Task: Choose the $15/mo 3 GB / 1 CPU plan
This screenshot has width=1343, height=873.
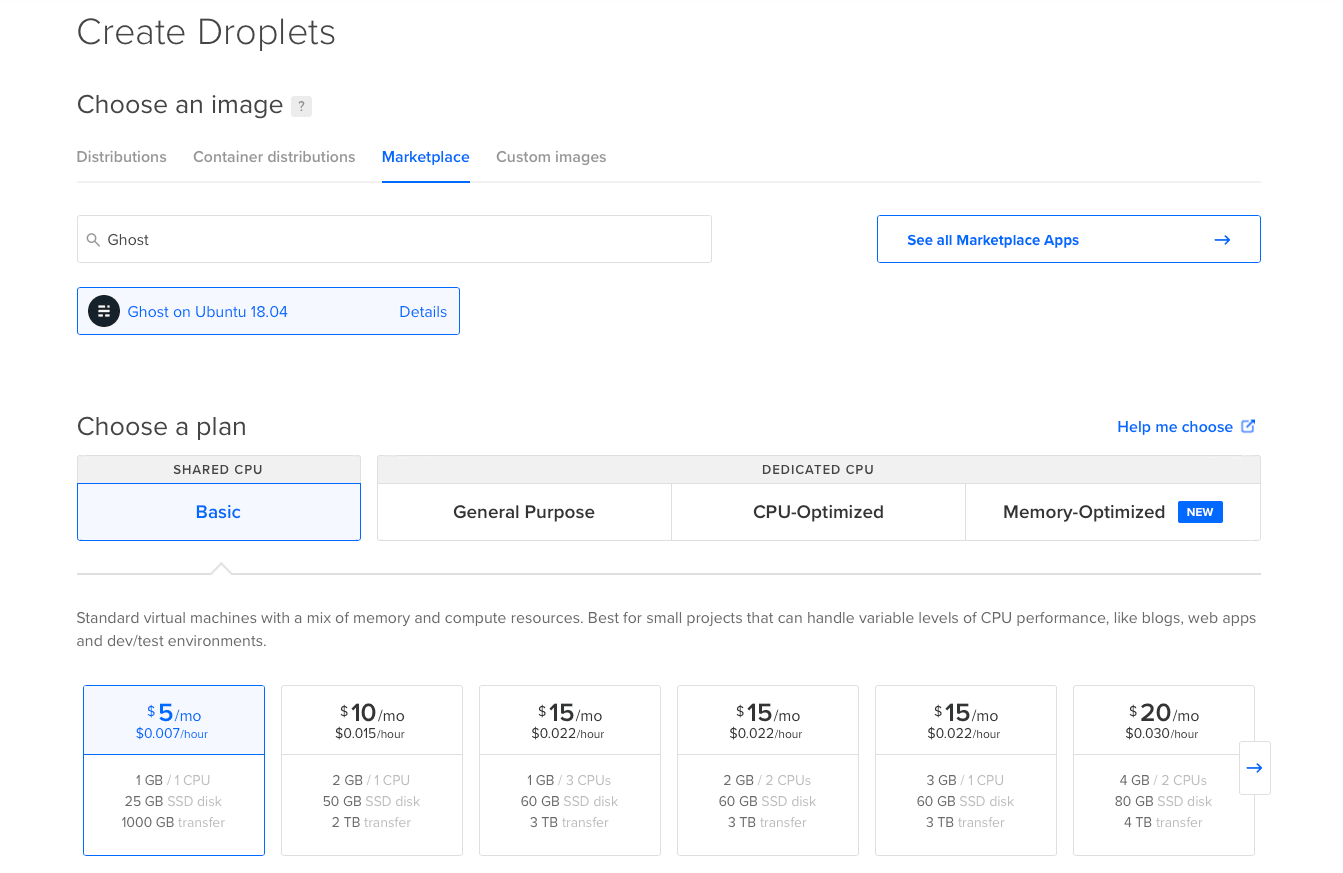Action: click(966, 770)
